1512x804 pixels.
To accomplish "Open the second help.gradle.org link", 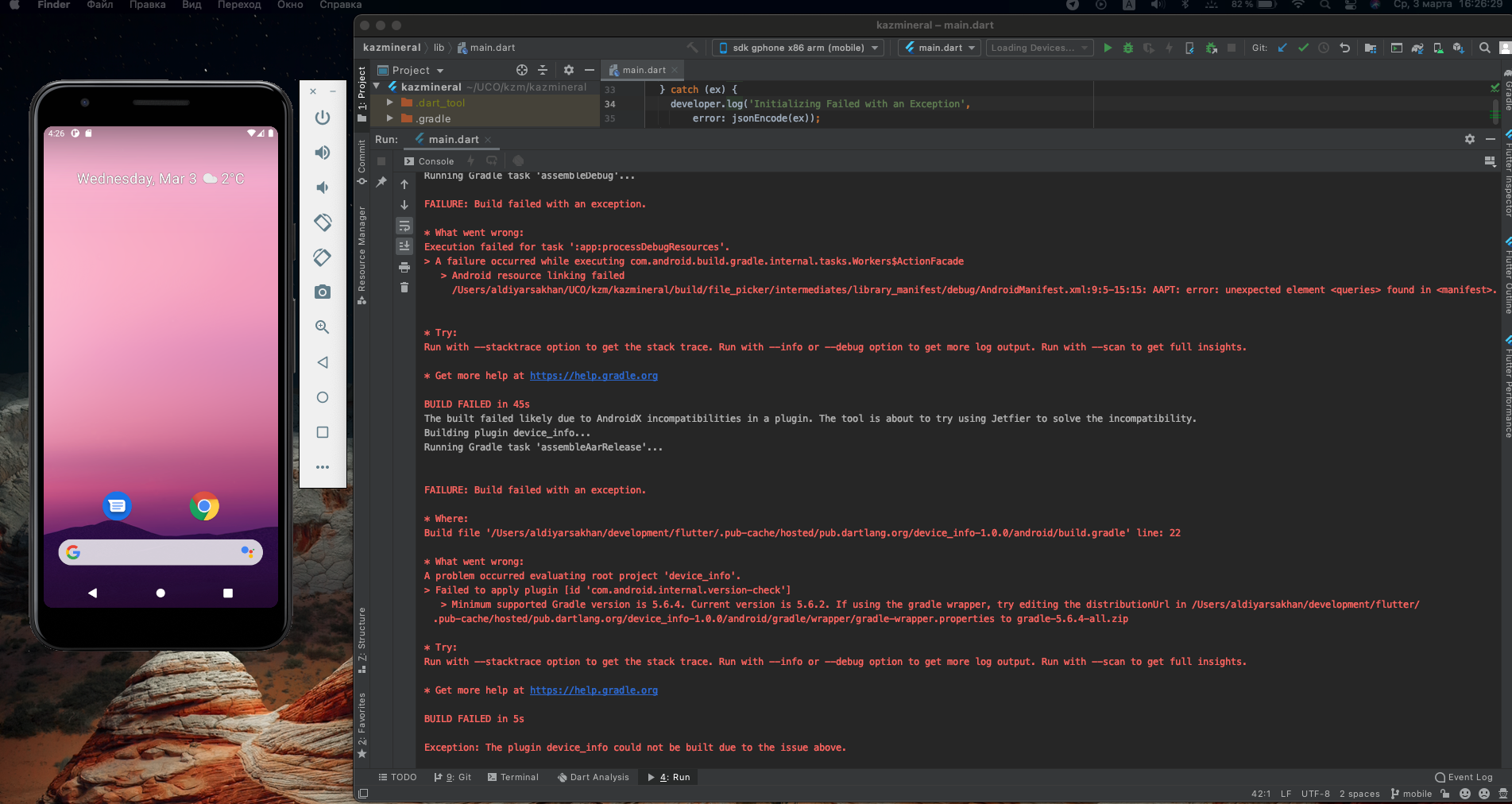I will click(x=594, y=690).
